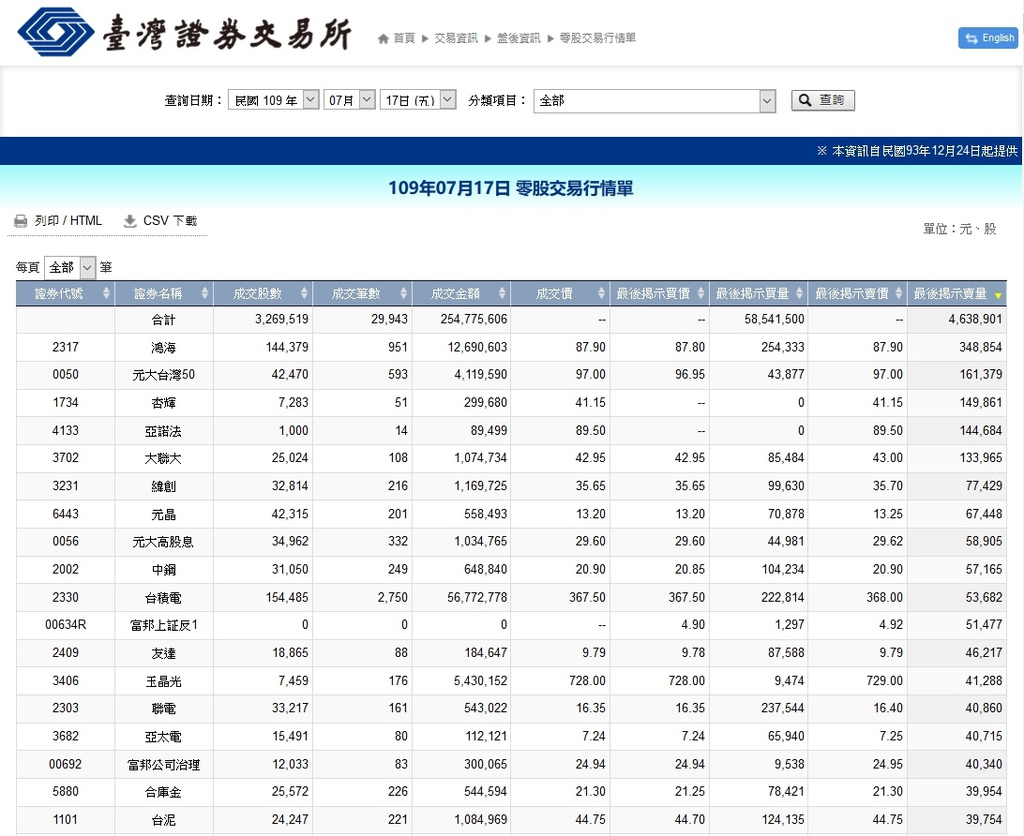Screen dimensions: 1024x836
Task: Click 台積電 trade count 2,750
Action: tap(392, 598)
